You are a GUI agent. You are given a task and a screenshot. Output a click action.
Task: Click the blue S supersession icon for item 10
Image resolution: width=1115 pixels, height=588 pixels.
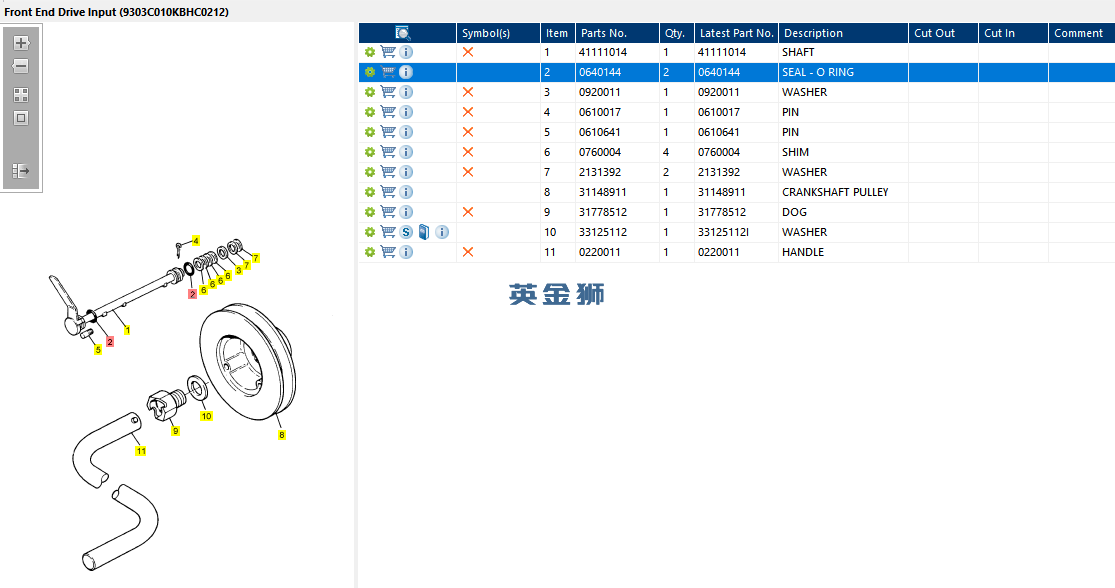pos(406,232)
